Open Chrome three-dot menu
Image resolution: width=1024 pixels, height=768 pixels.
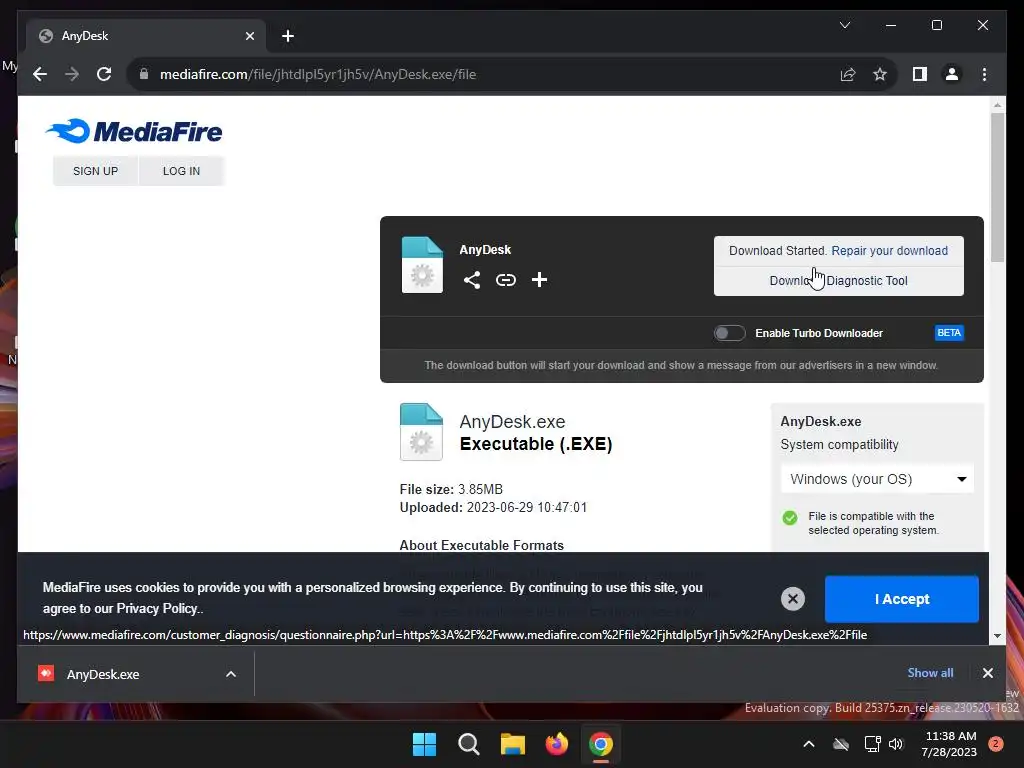pyautogui.click(x=984, y=74)
